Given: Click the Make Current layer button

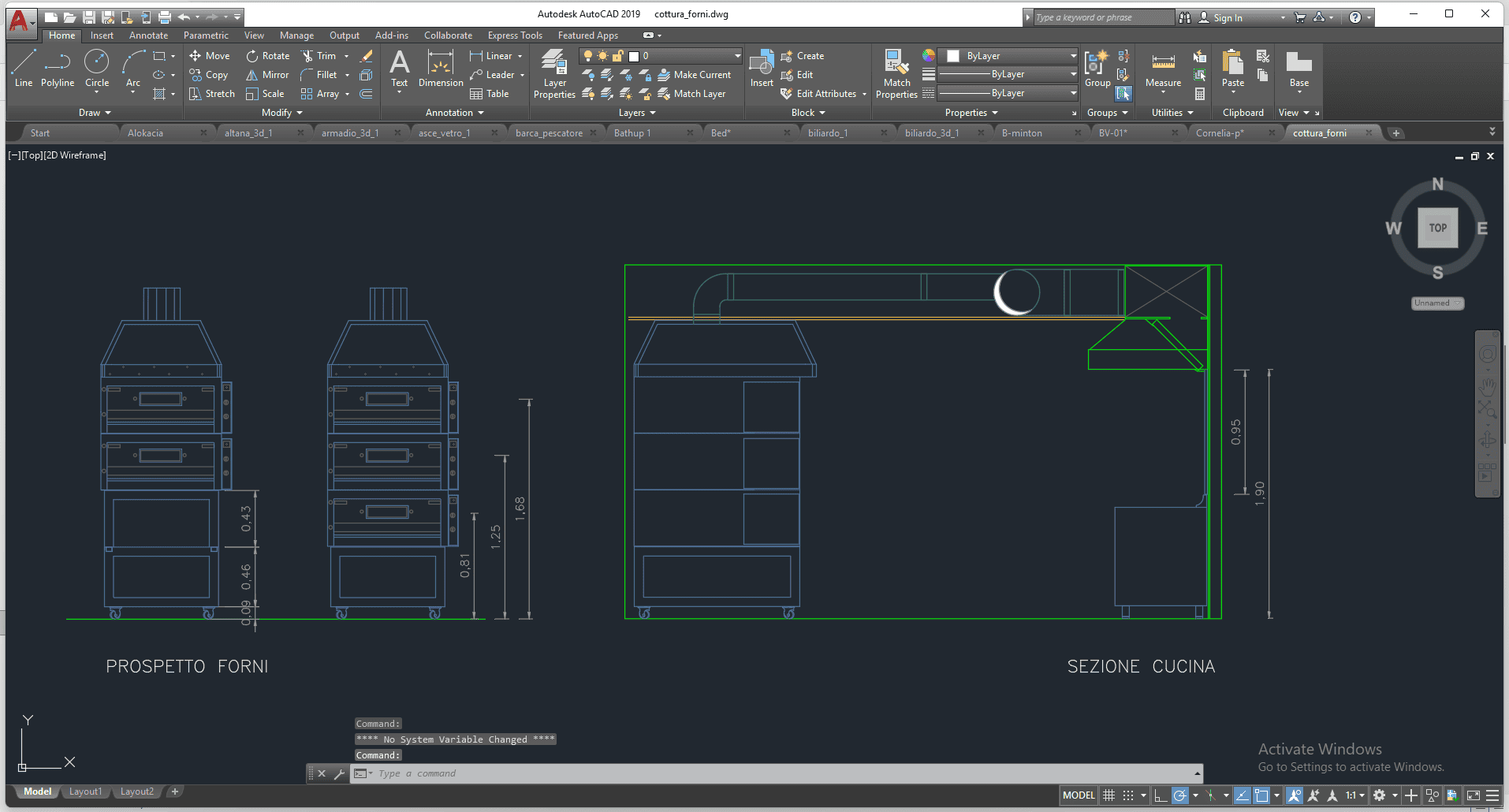Looking at the screenshot, I should [x=695, y=75].
